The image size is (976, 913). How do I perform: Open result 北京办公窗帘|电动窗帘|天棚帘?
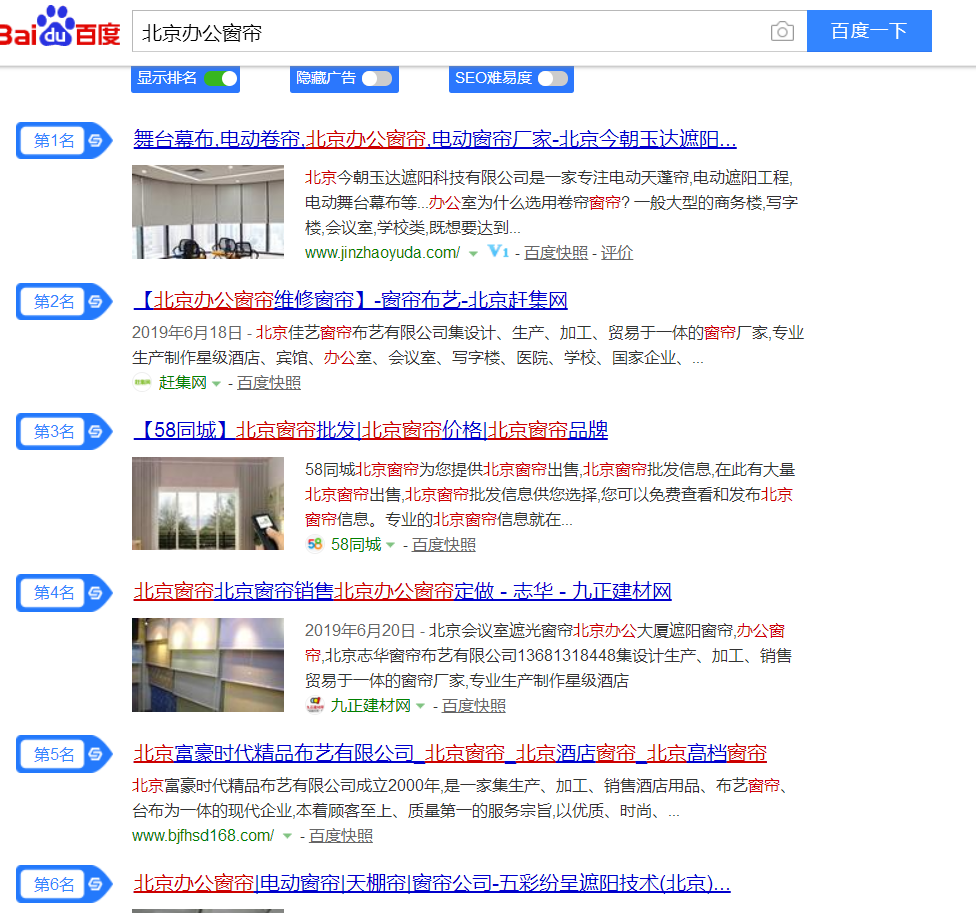coord(431,883)
